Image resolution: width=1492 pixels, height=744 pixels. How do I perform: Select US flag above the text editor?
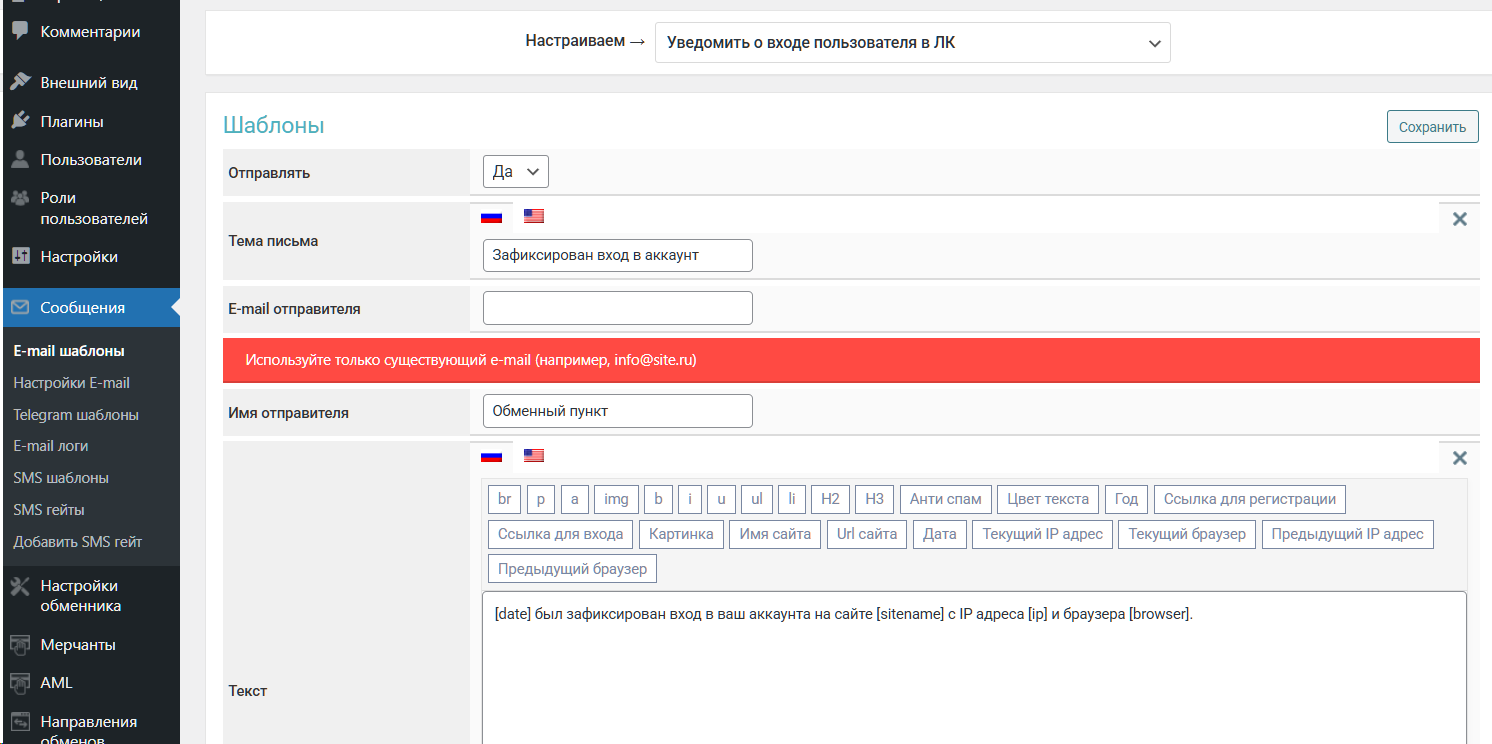pos(534,456)
